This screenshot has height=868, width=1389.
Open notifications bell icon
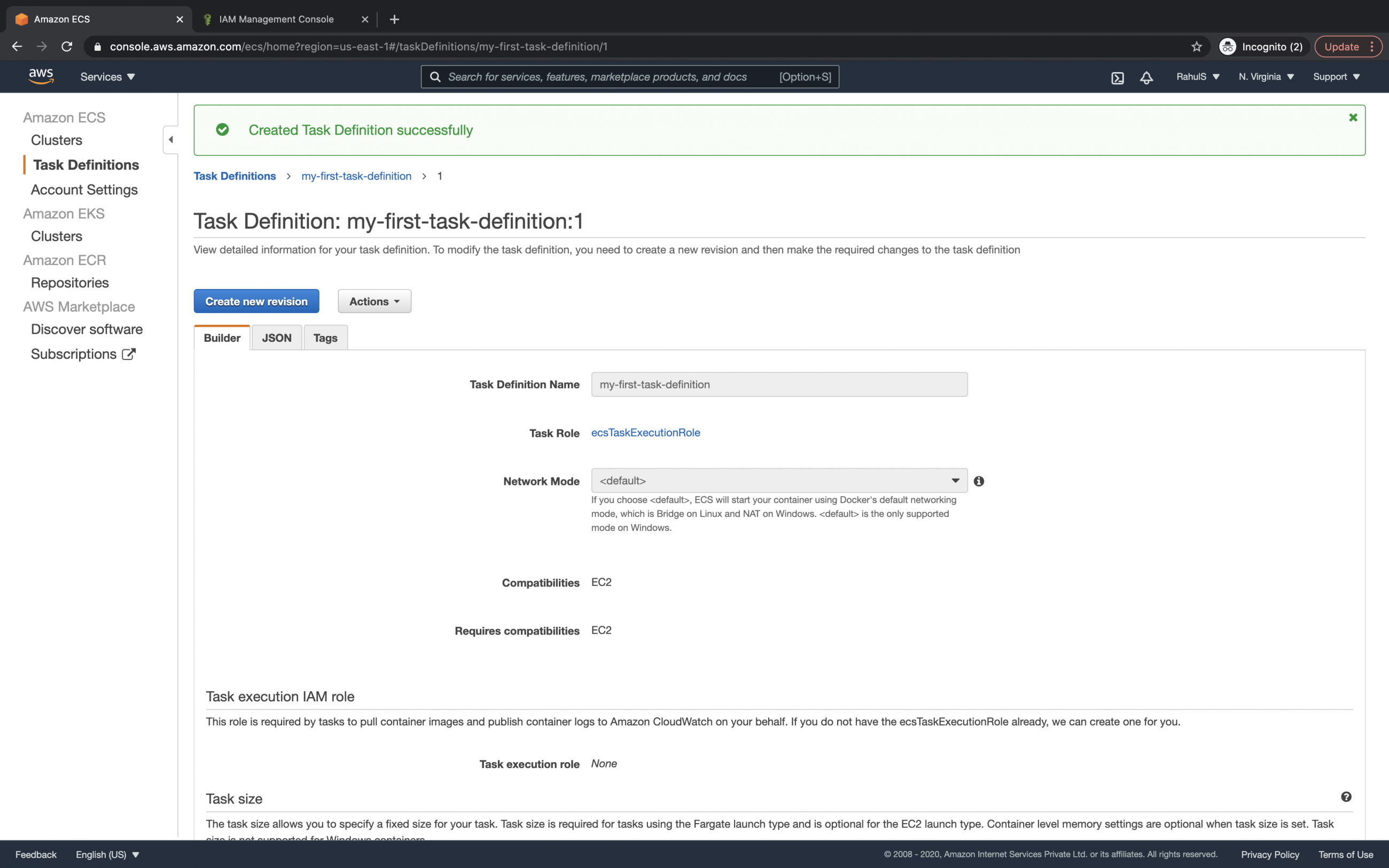click(x=1145, y=76)
